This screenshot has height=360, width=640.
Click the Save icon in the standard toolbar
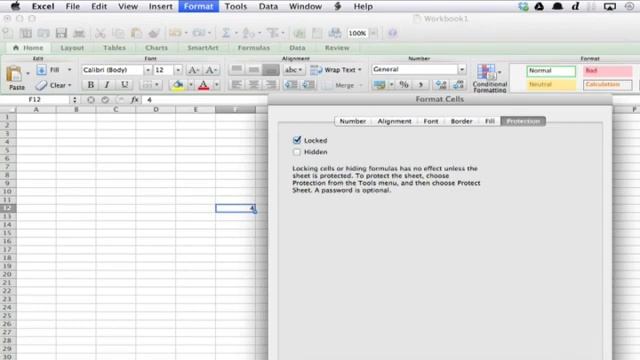tap(61, 33)
